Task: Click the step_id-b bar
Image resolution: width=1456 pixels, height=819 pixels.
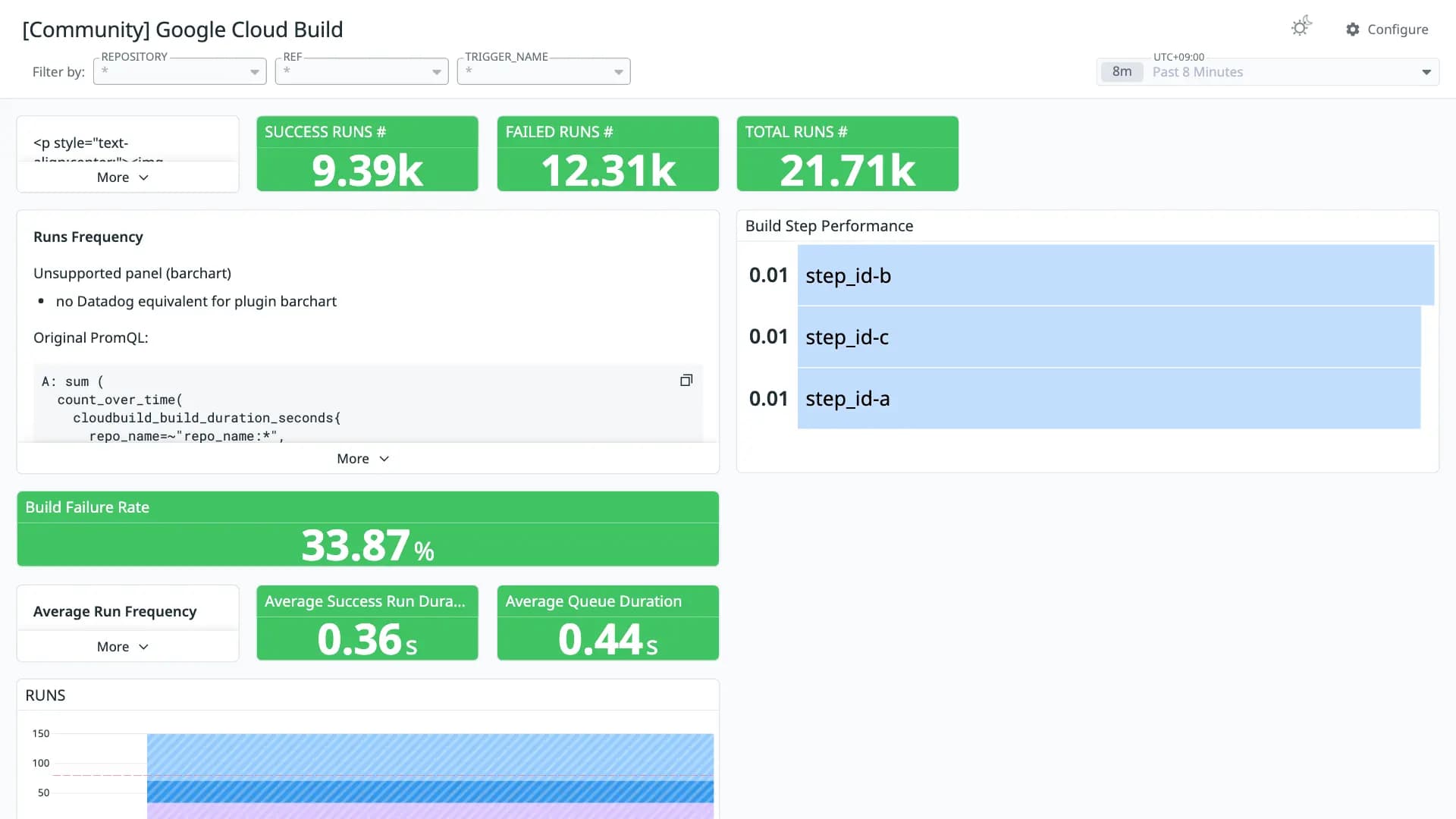Action: coord(1116,275)
